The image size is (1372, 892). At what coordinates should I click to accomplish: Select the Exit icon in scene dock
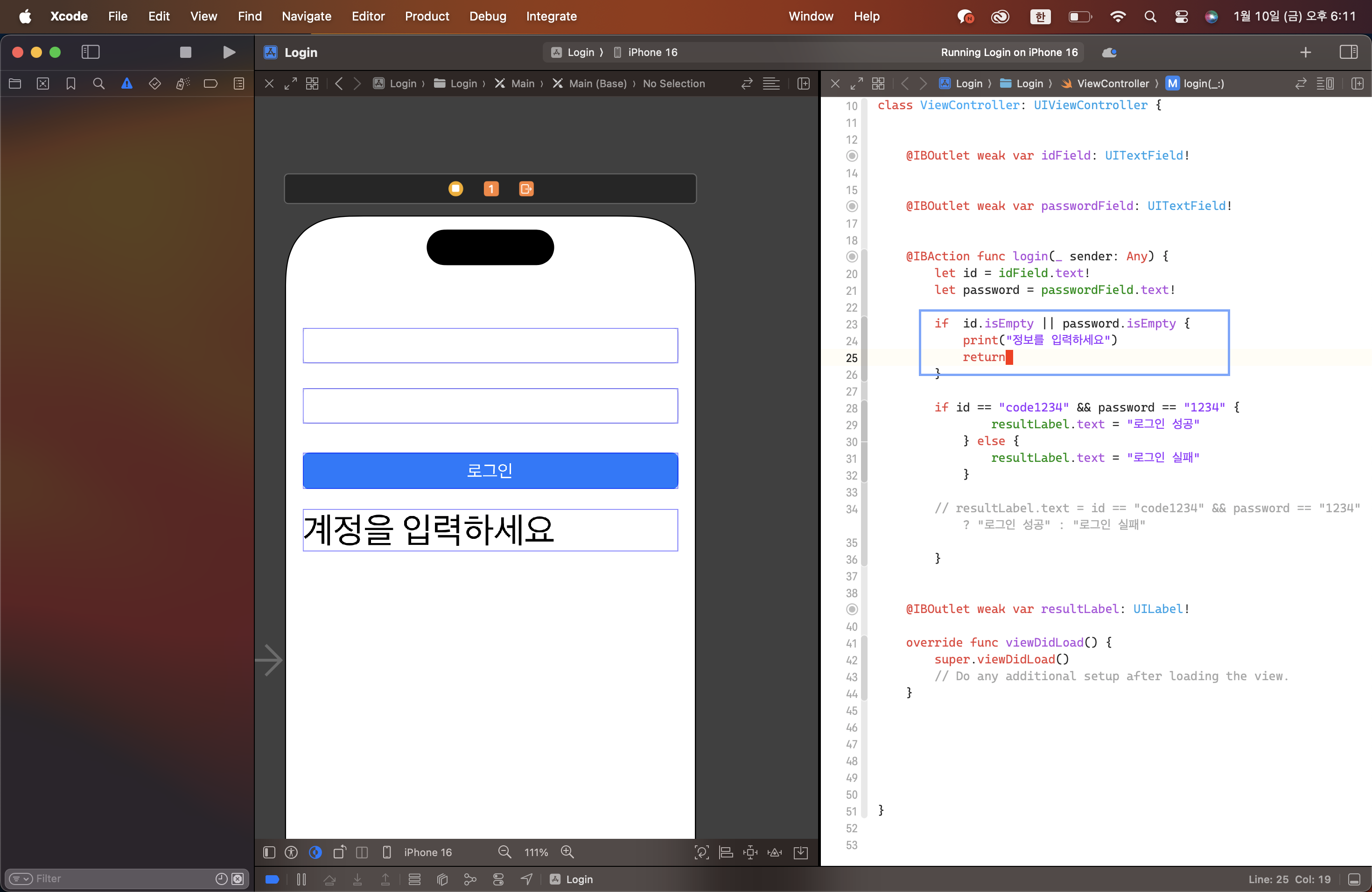[526, 189]
